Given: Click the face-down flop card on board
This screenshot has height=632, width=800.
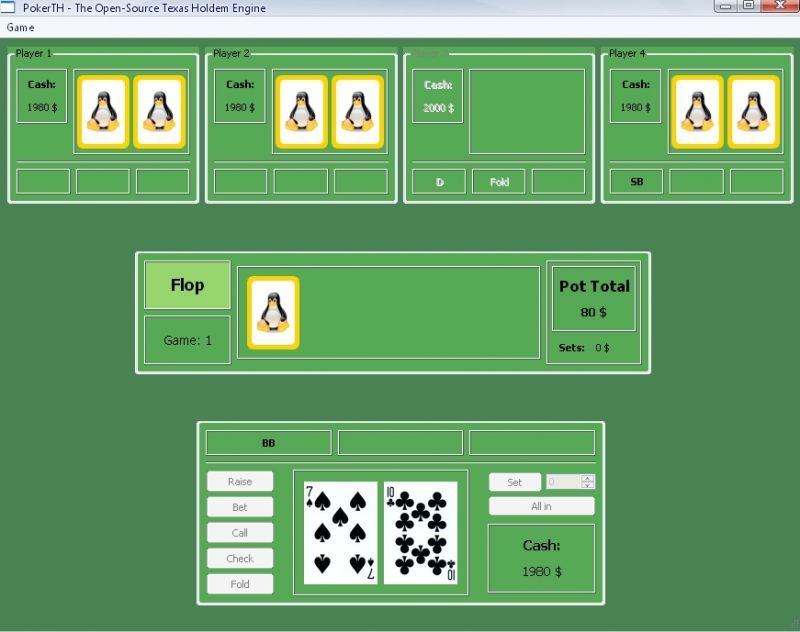Looking at the screenshot, I should [x=273, y=312].
